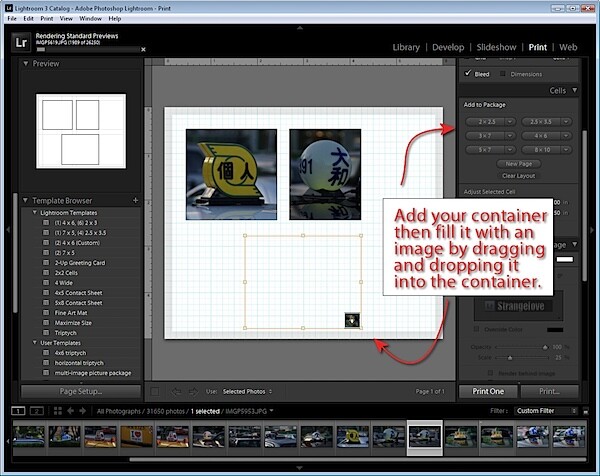Click the plus icon in Template Browser
Viewport: 600px width, 476px height.
click(135, 200)
